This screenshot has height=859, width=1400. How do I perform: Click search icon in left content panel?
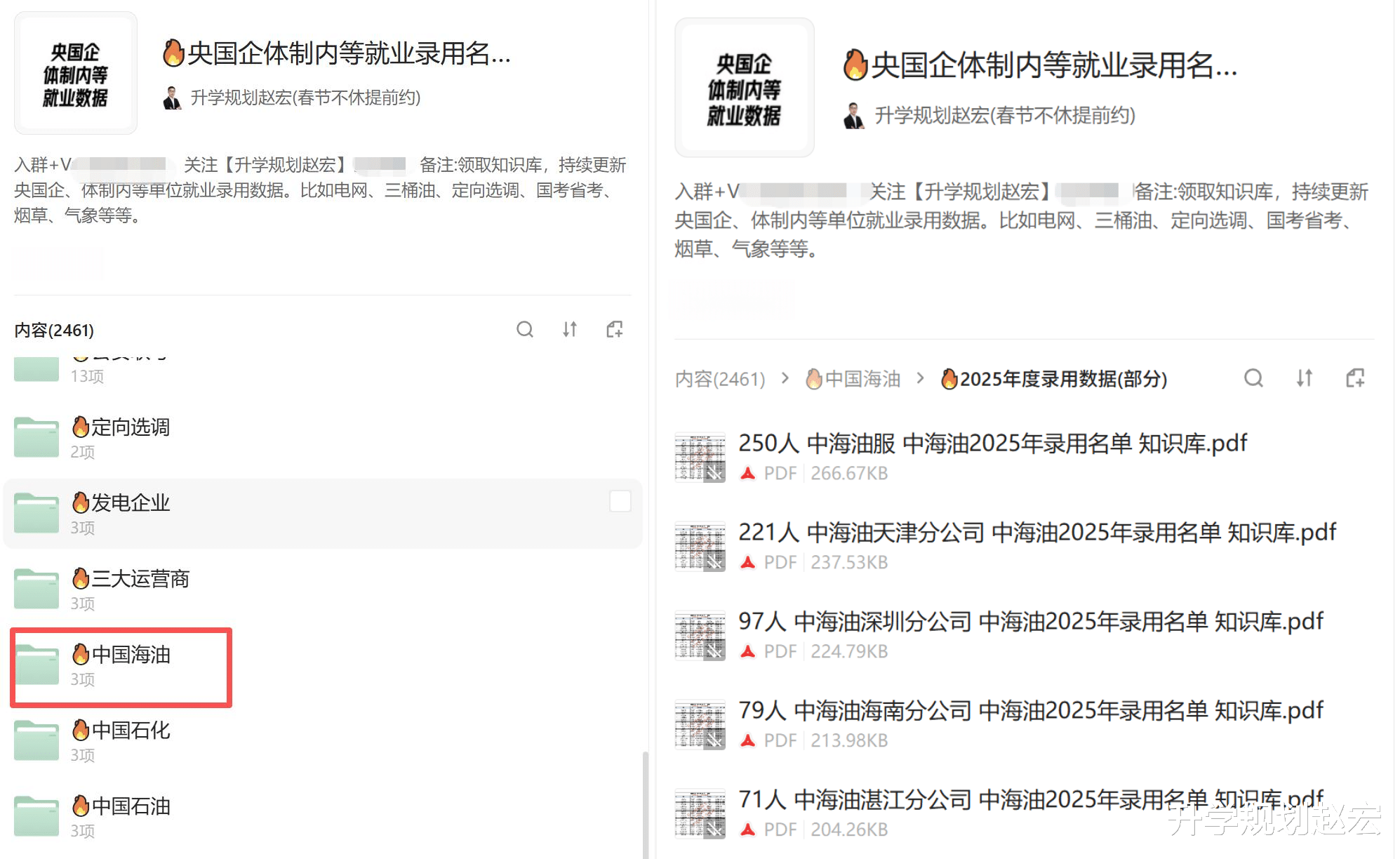tap(525, 329)
